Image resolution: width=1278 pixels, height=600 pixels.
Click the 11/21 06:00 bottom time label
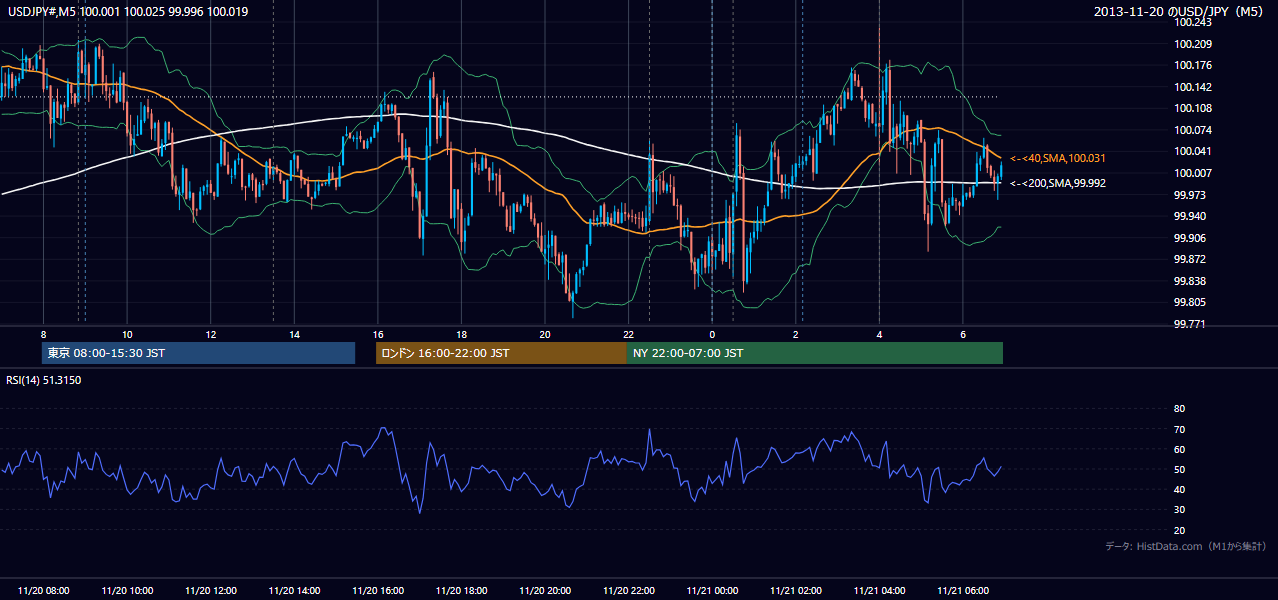click(x=962, y=591)
